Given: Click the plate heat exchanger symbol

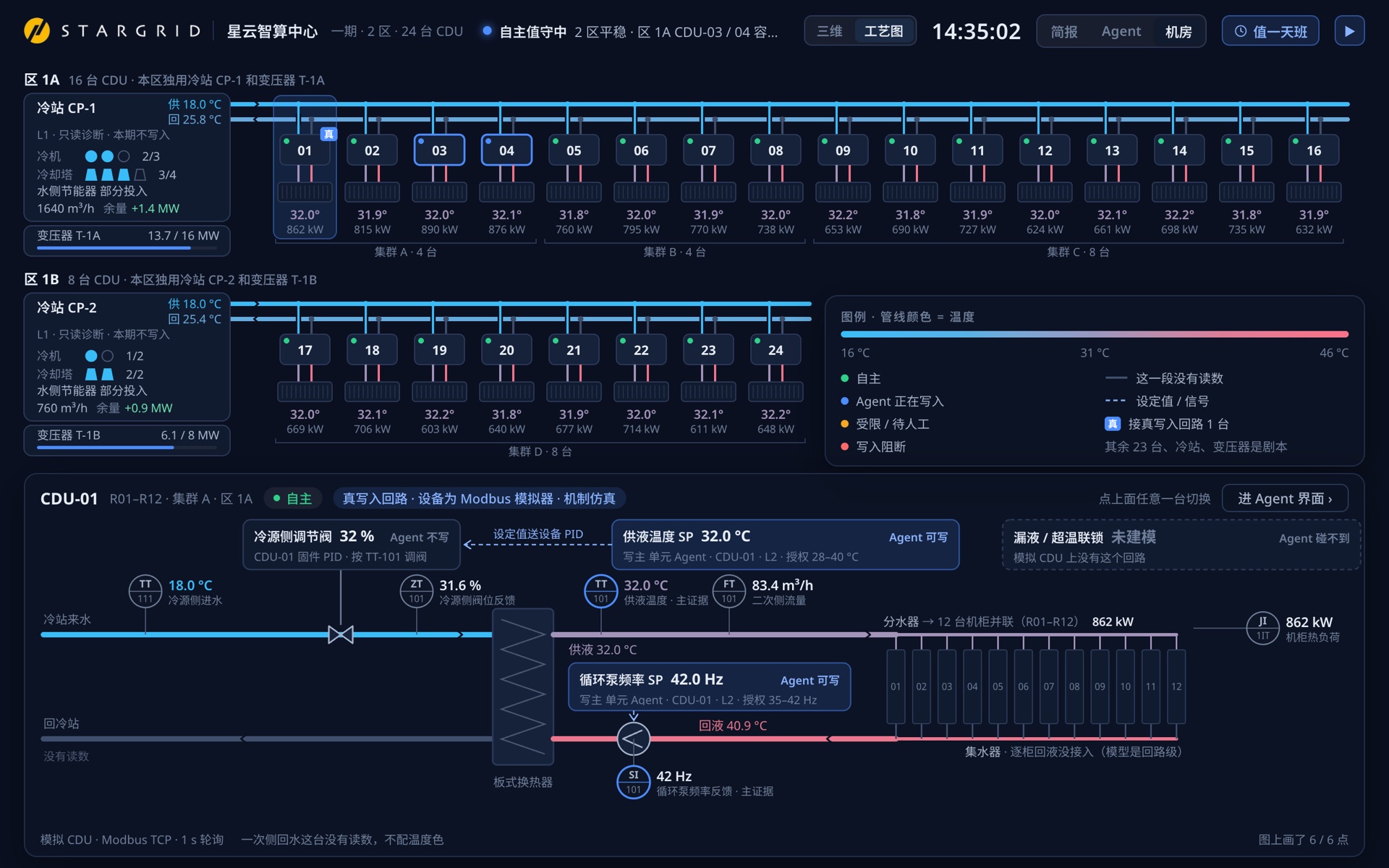Looking at the screenshot, I should (x=523, y=686).
